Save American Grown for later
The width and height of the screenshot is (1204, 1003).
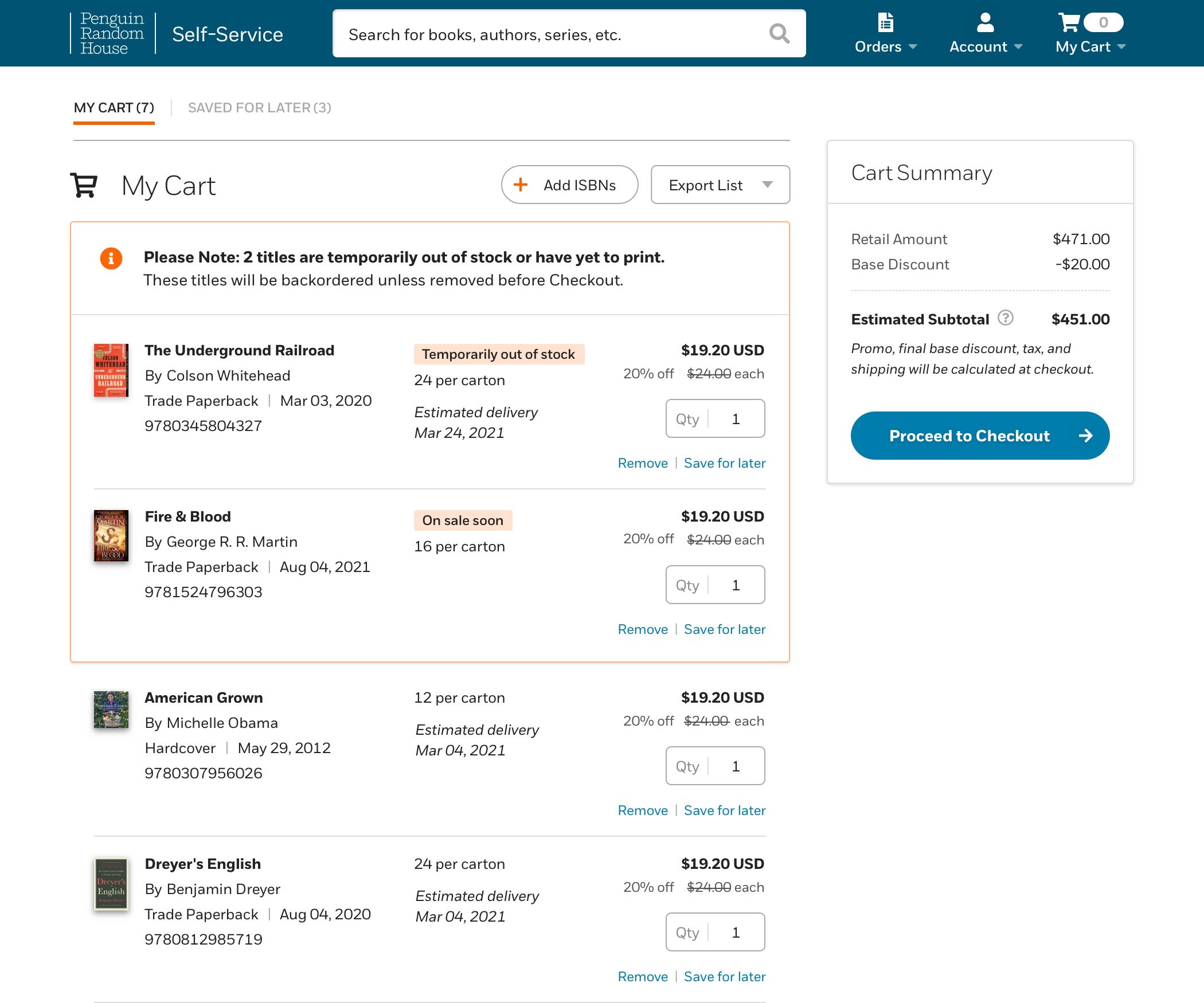coord(725,810)
